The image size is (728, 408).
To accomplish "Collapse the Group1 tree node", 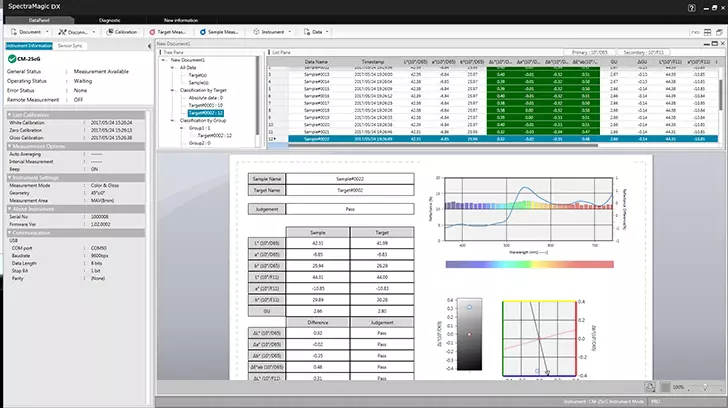I will click(x=182, y=128).
